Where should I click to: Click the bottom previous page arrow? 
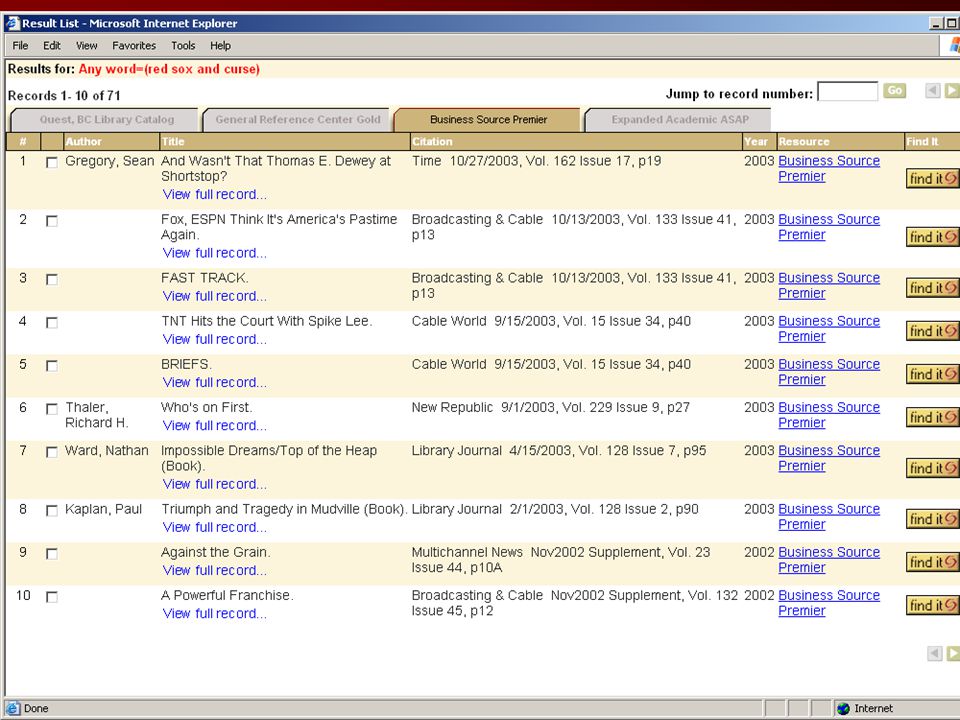coord(935,653)
